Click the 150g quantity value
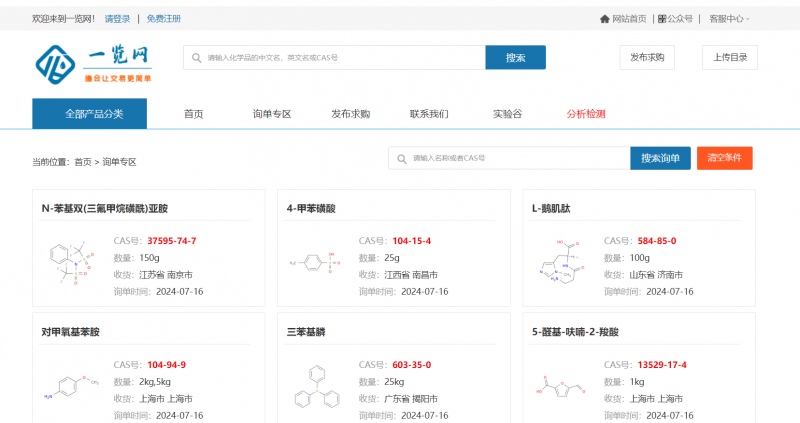Viewport: 800px width, 423px height. coord(149,258)
